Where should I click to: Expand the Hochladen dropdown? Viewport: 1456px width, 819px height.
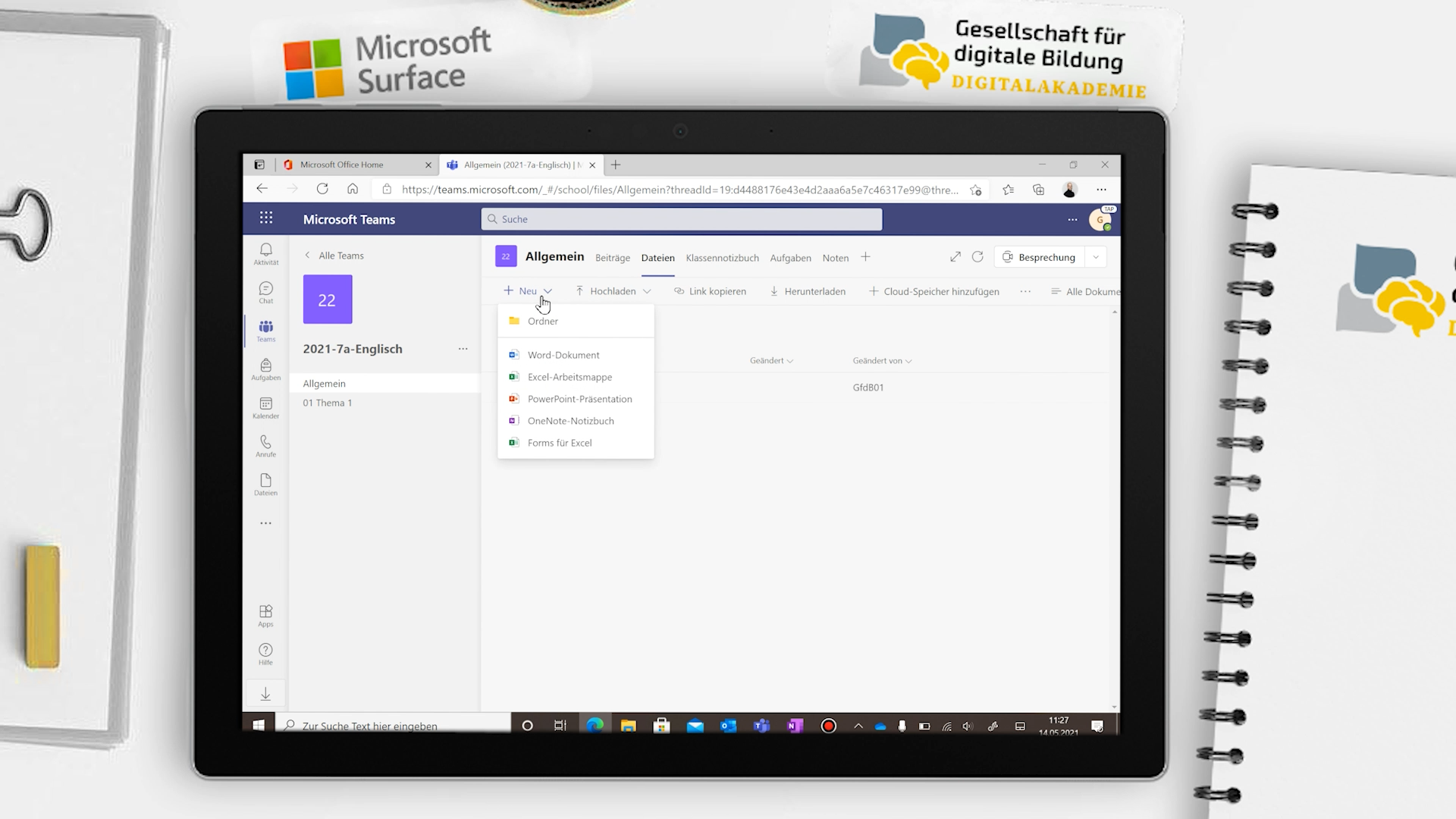(x=647, y=291)
